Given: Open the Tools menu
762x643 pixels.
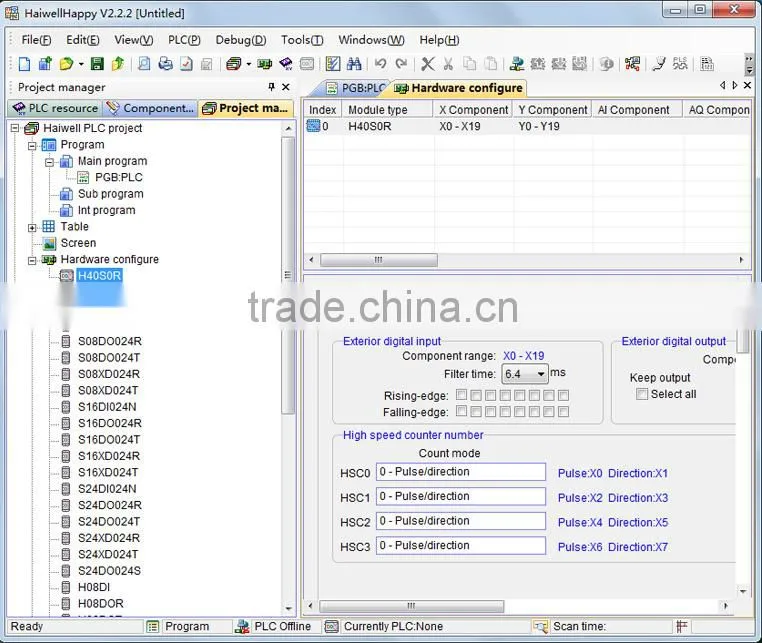Looking at the screenshot, I should 302,40.
